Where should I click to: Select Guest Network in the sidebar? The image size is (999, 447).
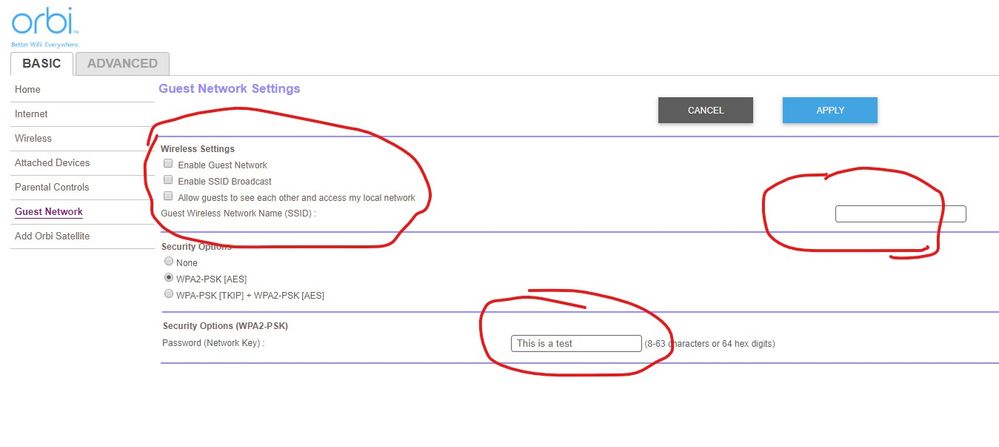[48, 211]
